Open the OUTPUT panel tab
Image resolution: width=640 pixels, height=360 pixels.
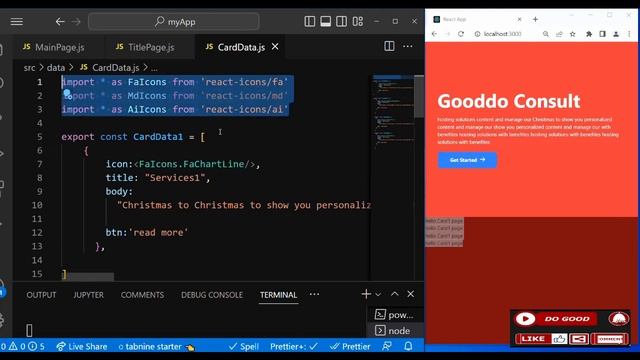pyautogui.click(x=41, y=295)
